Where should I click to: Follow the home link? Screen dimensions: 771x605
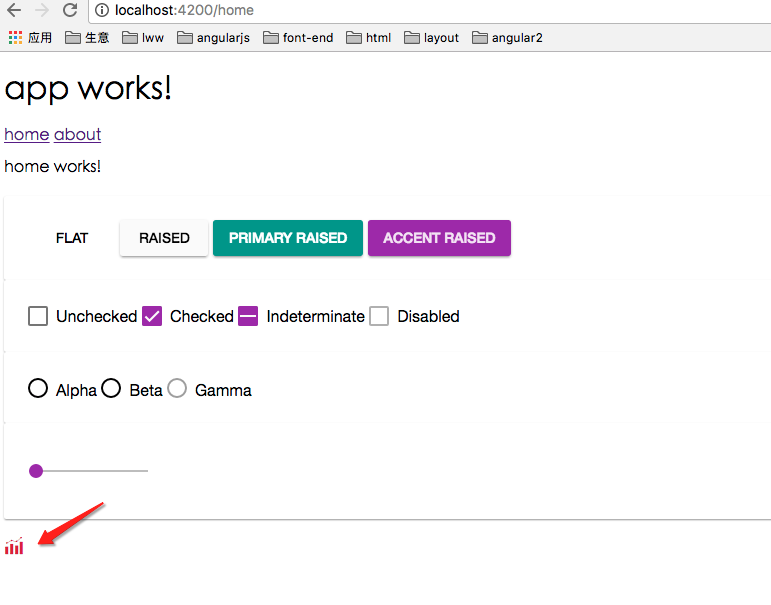[27, 134]
